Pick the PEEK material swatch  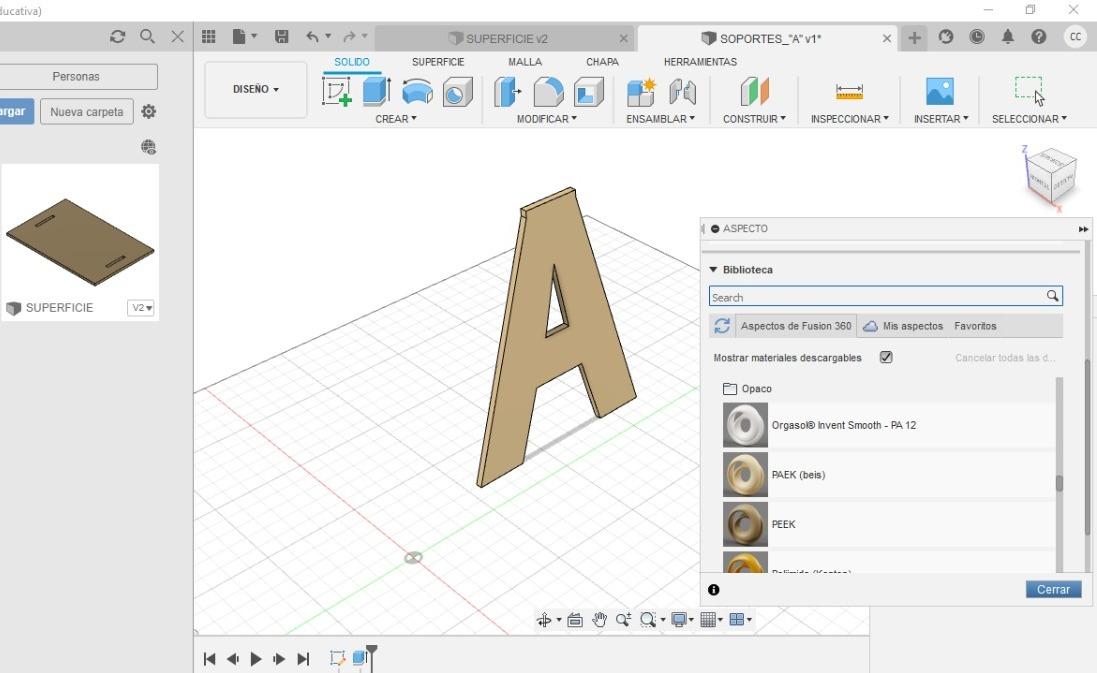(745, 524)
